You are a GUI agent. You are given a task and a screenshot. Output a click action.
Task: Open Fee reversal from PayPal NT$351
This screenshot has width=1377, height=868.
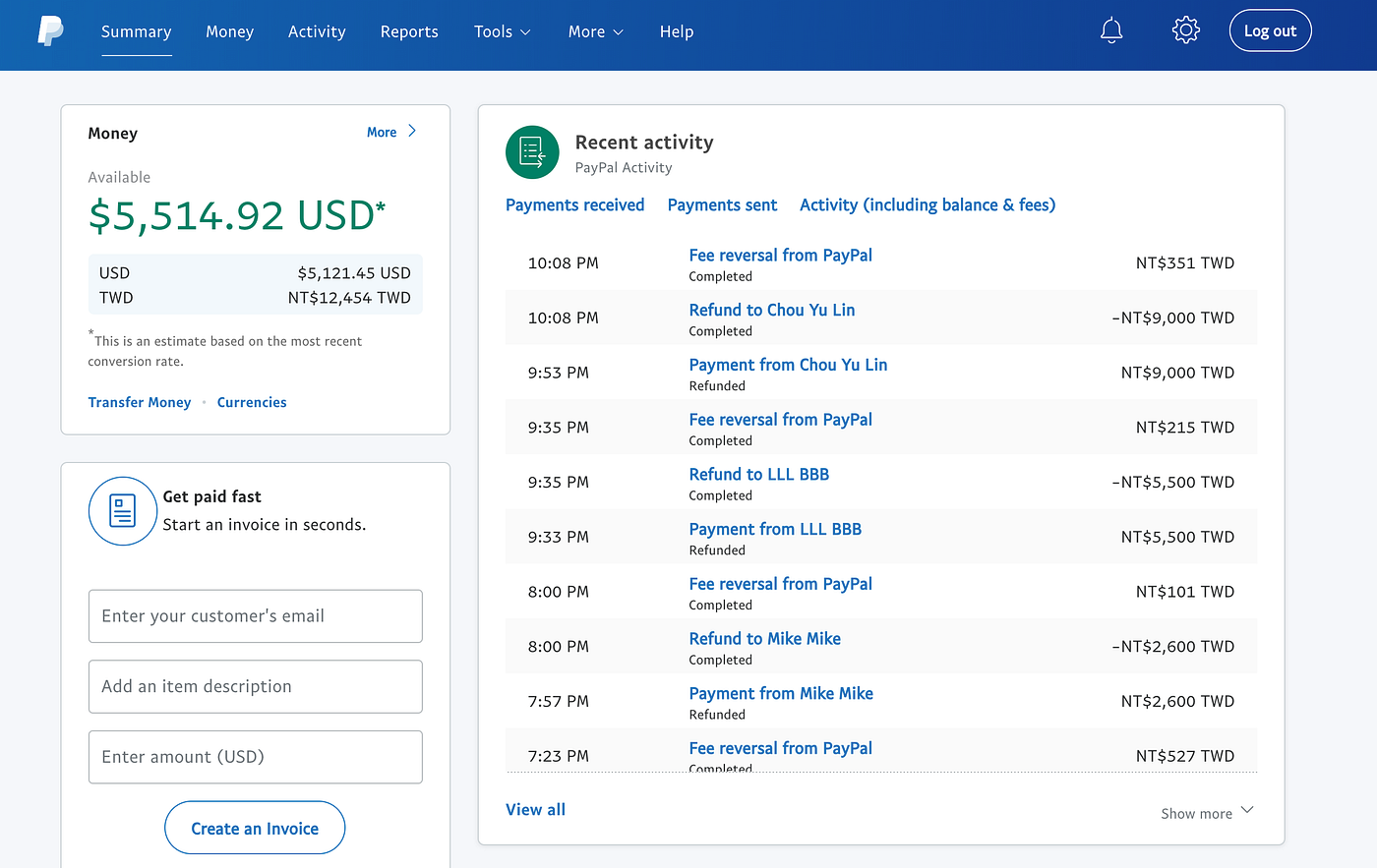click(x=781, y=255)
